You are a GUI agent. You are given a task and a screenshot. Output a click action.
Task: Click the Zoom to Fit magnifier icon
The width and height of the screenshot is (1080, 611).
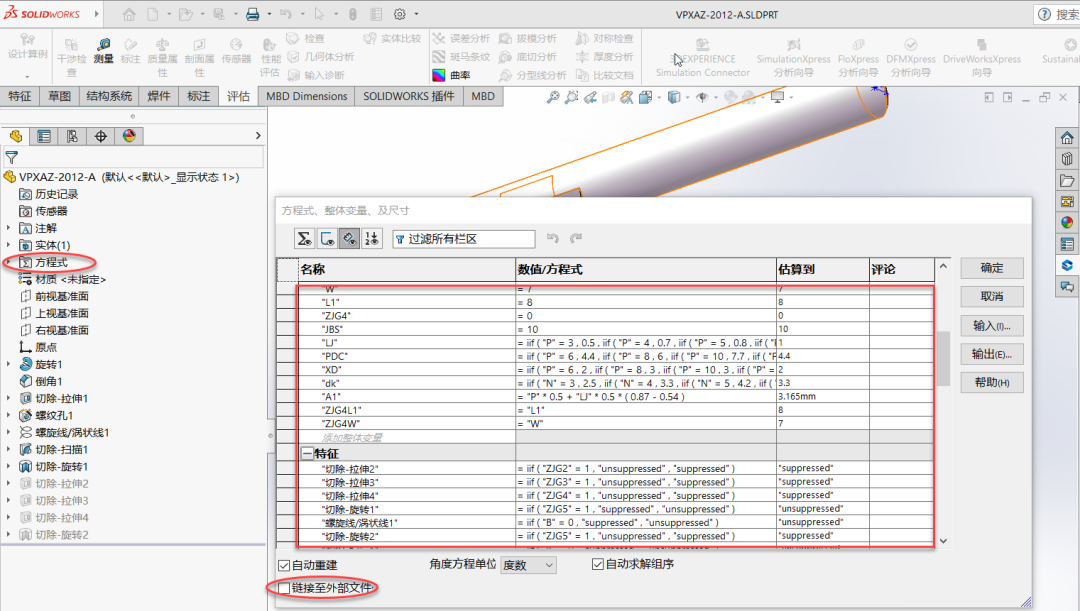[x=553, y=98]
